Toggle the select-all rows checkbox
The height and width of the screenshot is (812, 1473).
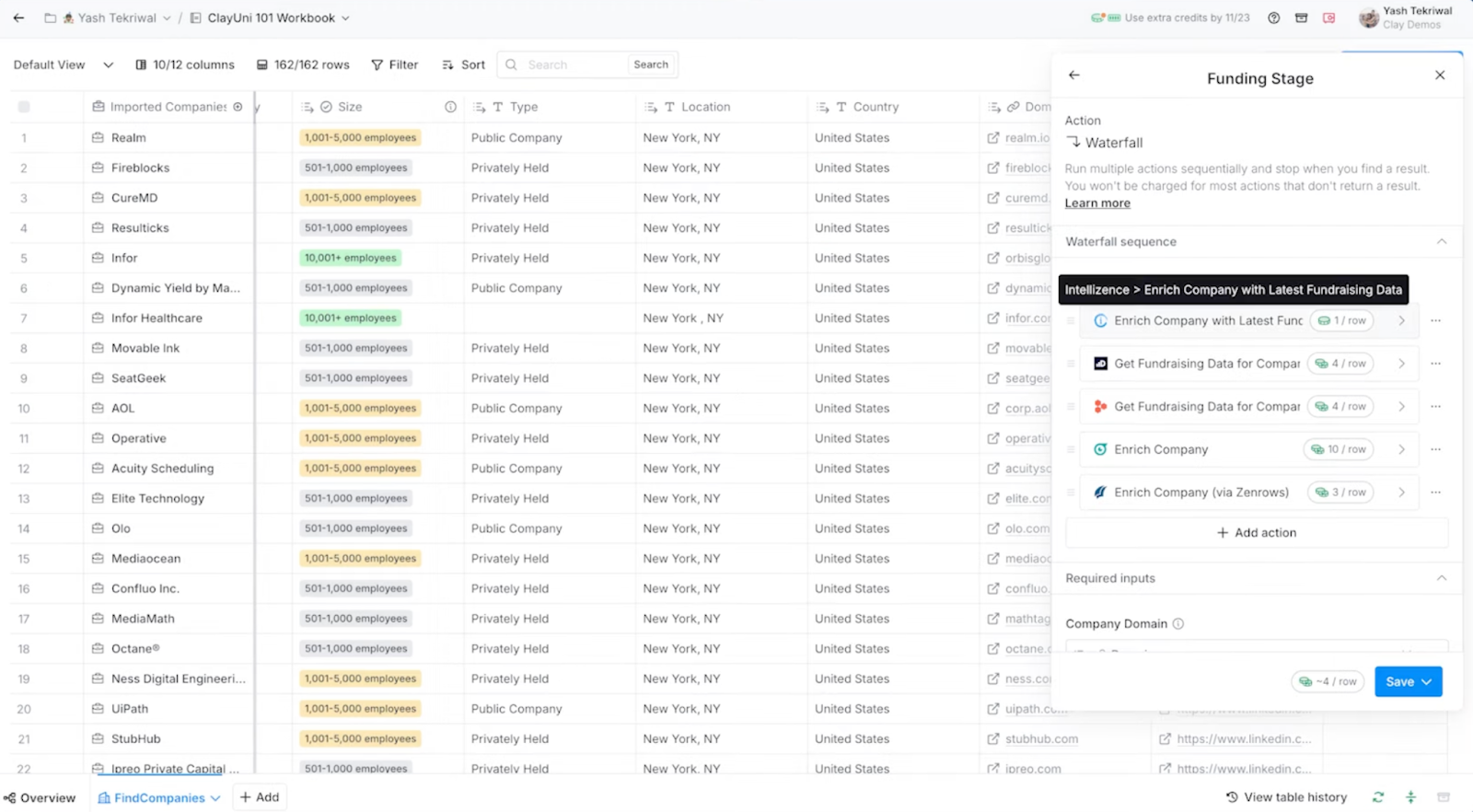tap(24, 107)
